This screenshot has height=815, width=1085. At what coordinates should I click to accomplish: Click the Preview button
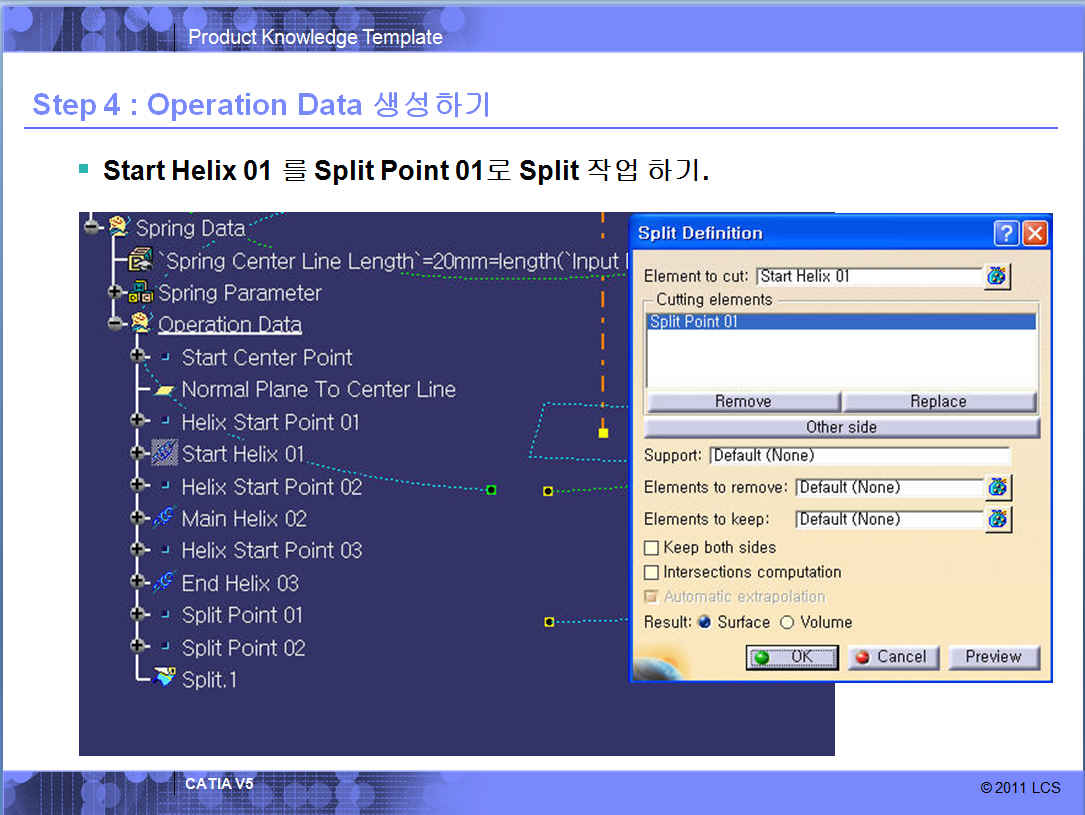coord(993,657)
